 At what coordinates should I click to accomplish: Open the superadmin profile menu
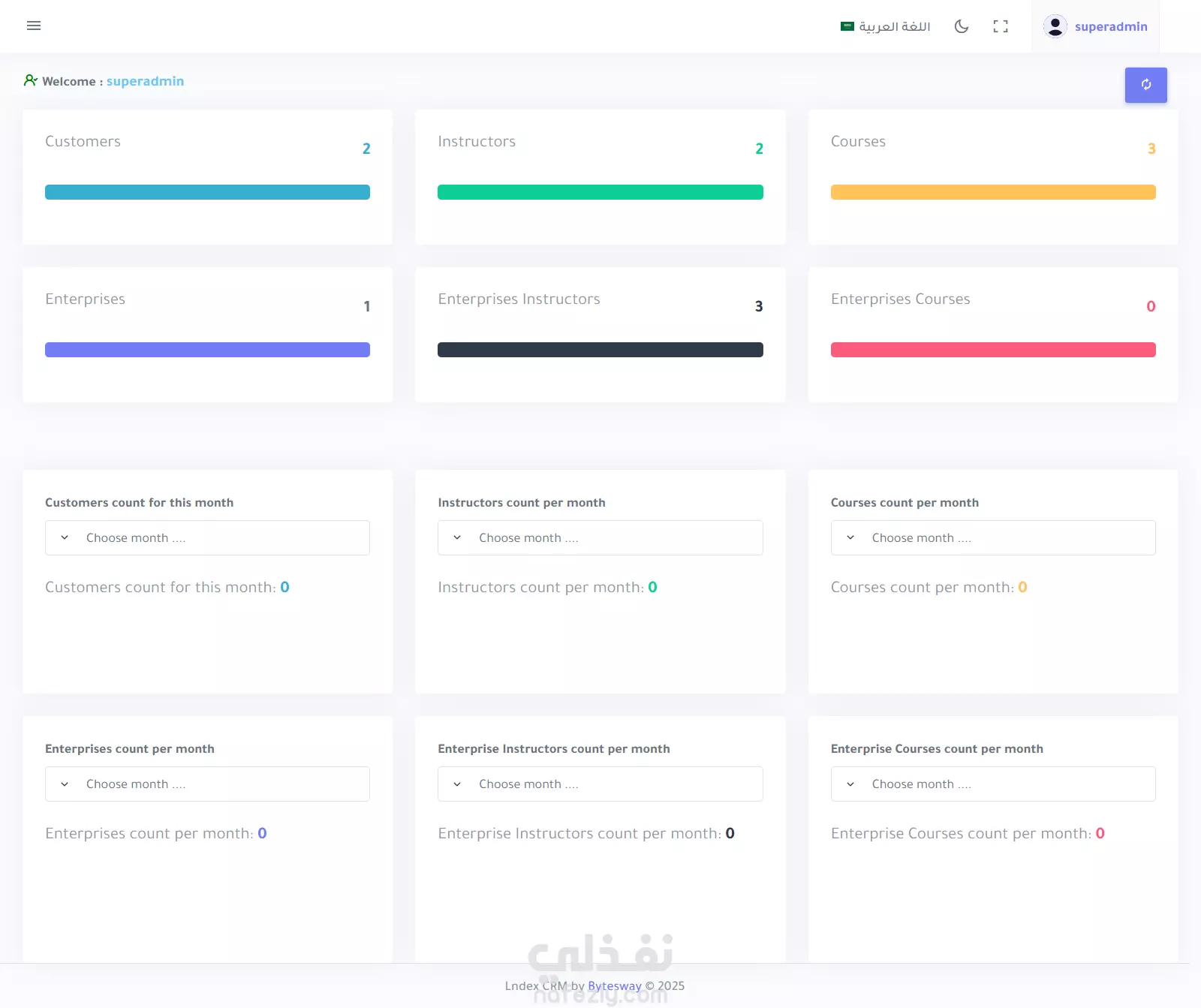pyautogui.click(x=1095, y=26)
